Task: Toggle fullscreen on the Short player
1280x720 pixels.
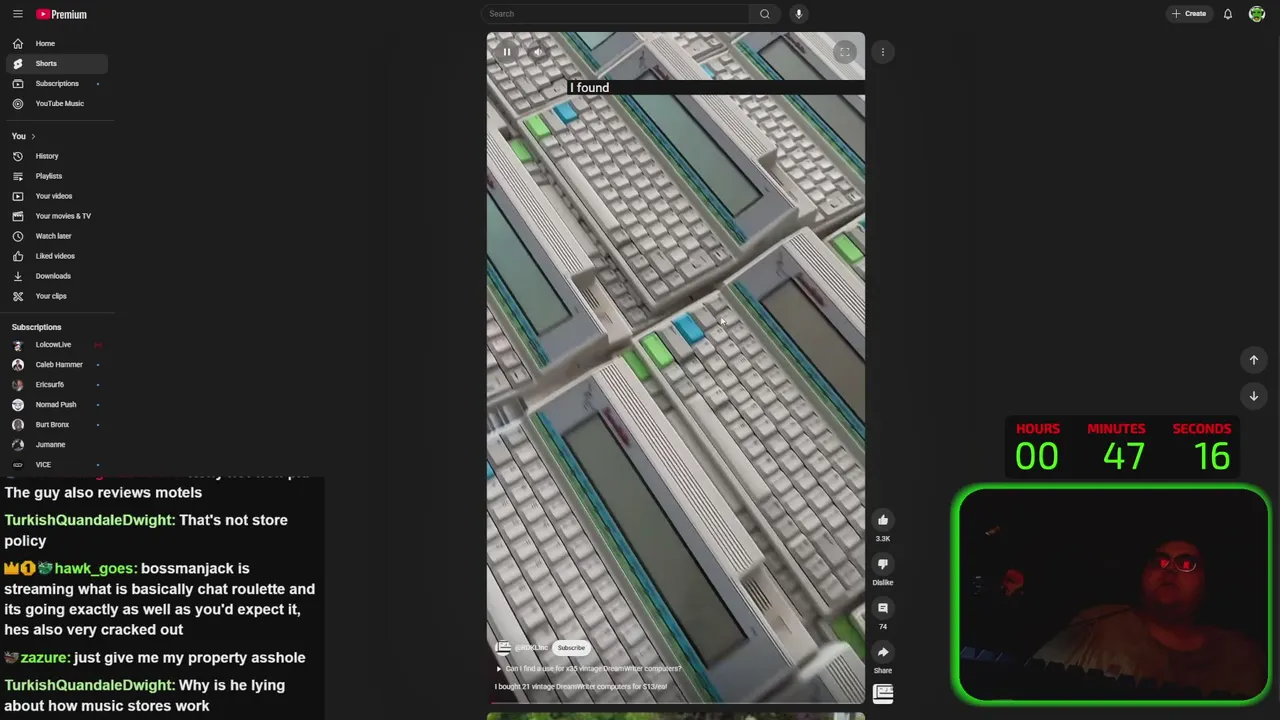Action: 845,52
